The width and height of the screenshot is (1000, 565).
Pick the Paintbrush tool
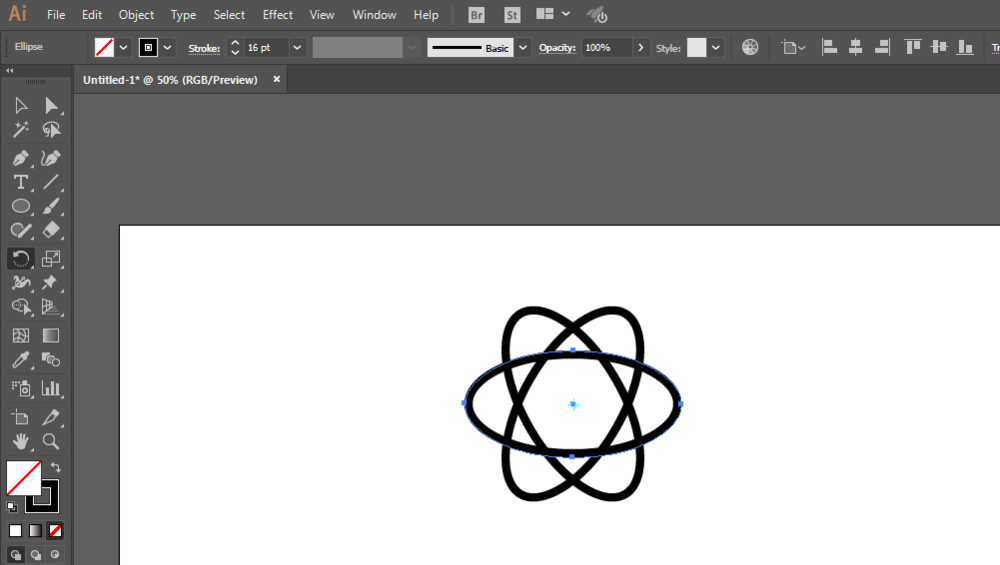tap(51, 206)
